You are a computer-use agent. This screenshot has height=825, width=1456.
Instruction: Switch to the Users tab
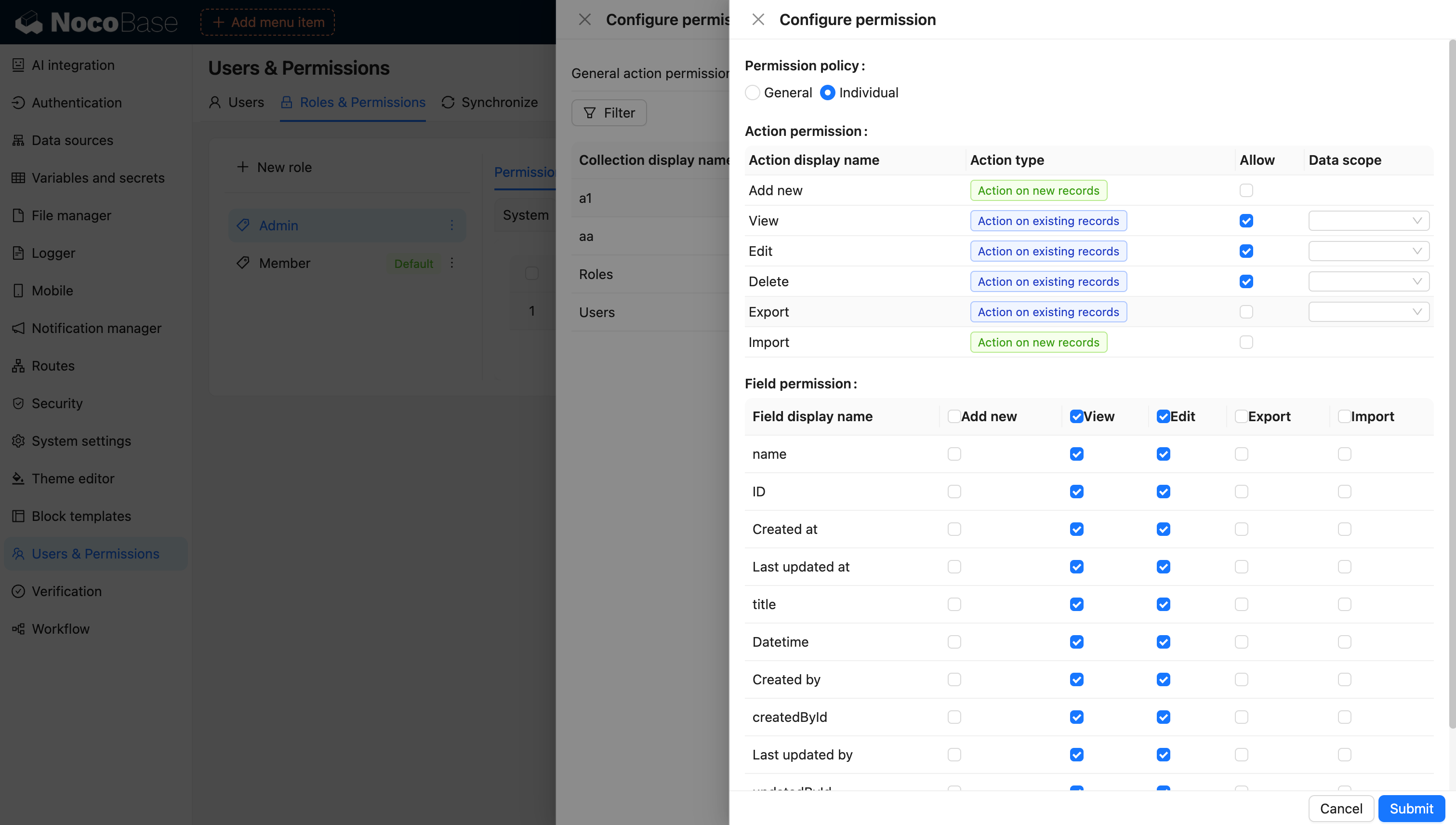[236, 103]
